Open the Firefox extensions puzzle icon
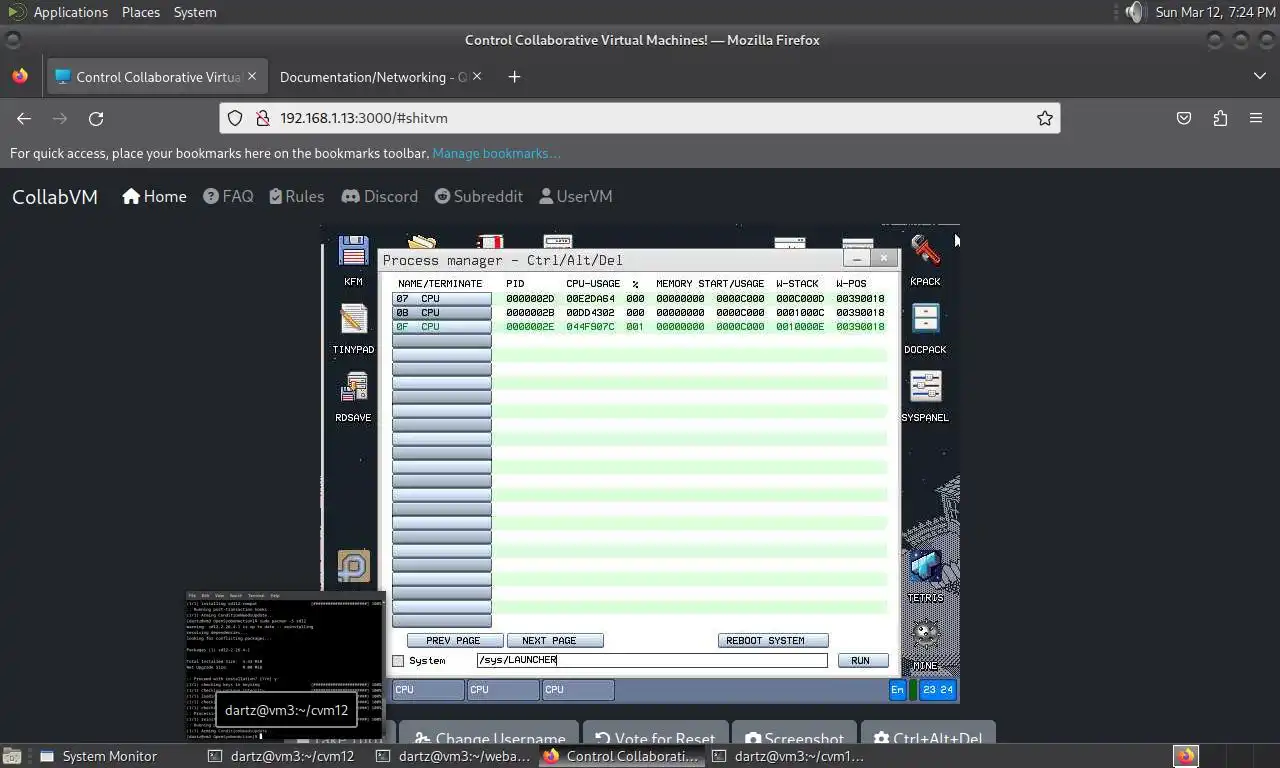Image resolution: width=1280 pixels, height=768 pixels. [1220, 118]
